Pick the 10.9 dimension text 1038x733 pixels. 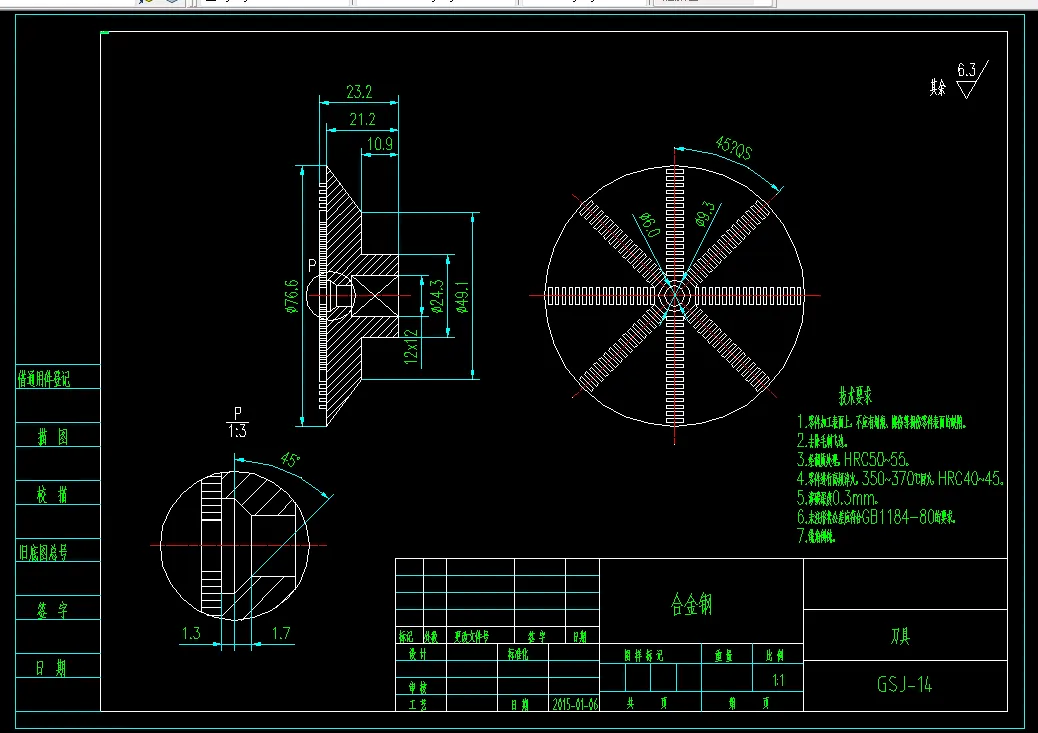tap(379, 144)
